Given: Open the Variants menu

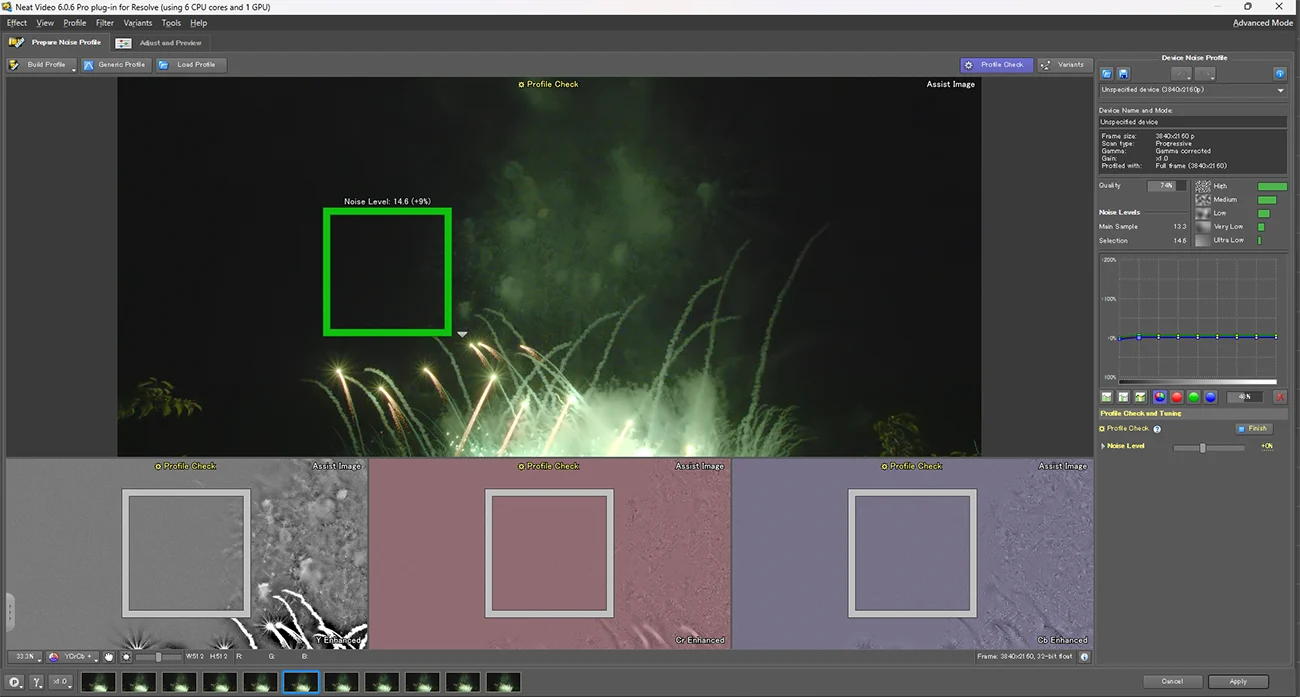Looking at the screenshot, I should tap(138, 23).
